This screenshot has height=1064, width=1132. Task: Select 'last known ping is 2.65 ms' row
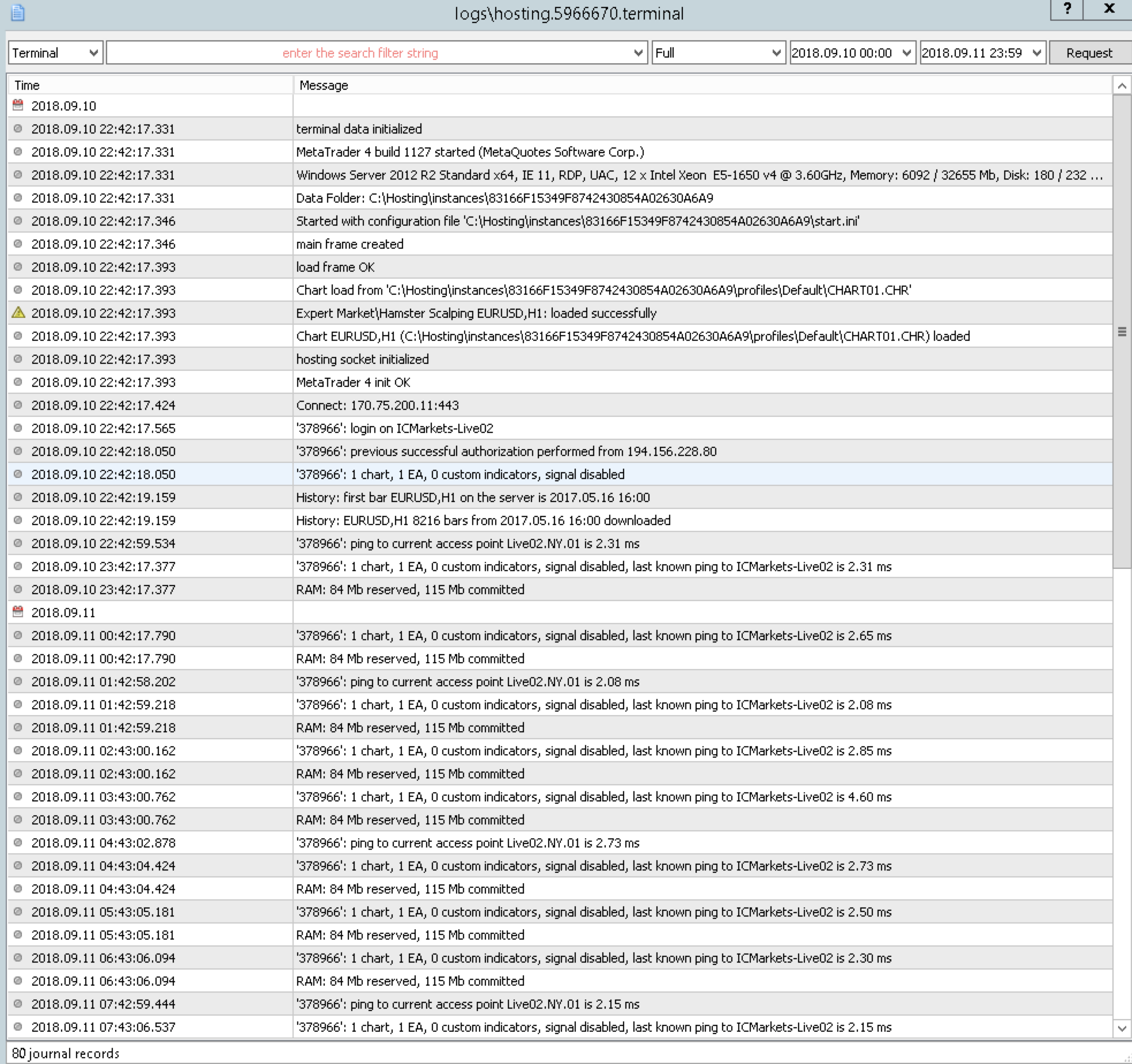click(560, 635)
